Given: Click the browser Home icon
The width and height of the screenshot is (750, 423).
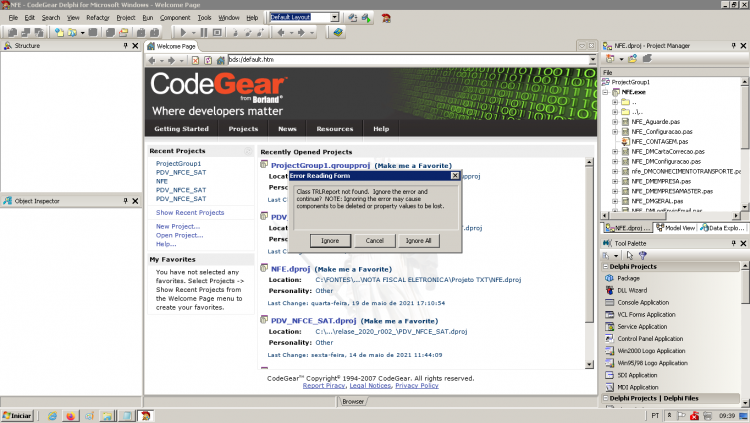Looking at the screenshot, I should click(221, 60).
